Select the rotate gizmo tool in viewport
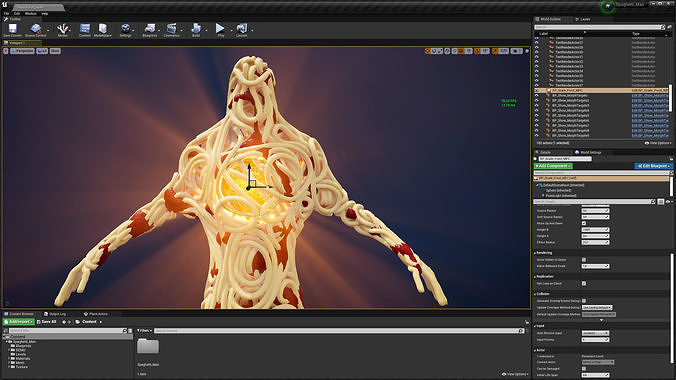This screenshot has height=380, width=676. 434,51
